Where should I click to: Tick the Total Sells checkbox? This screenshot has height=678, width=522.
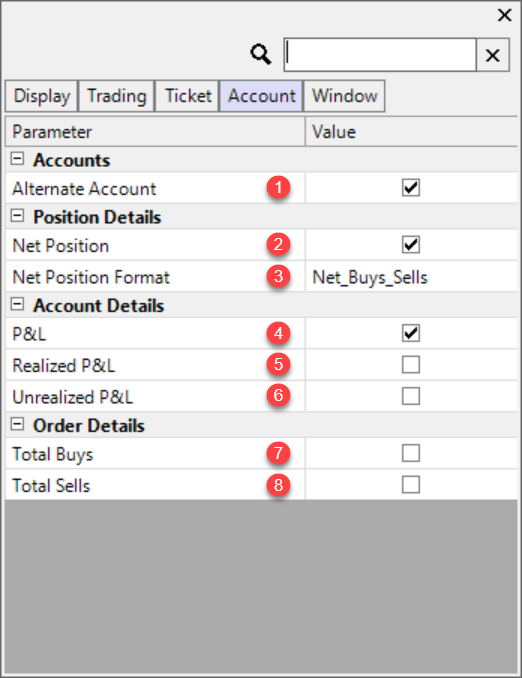pyautogui.click(x=410, y=485)
